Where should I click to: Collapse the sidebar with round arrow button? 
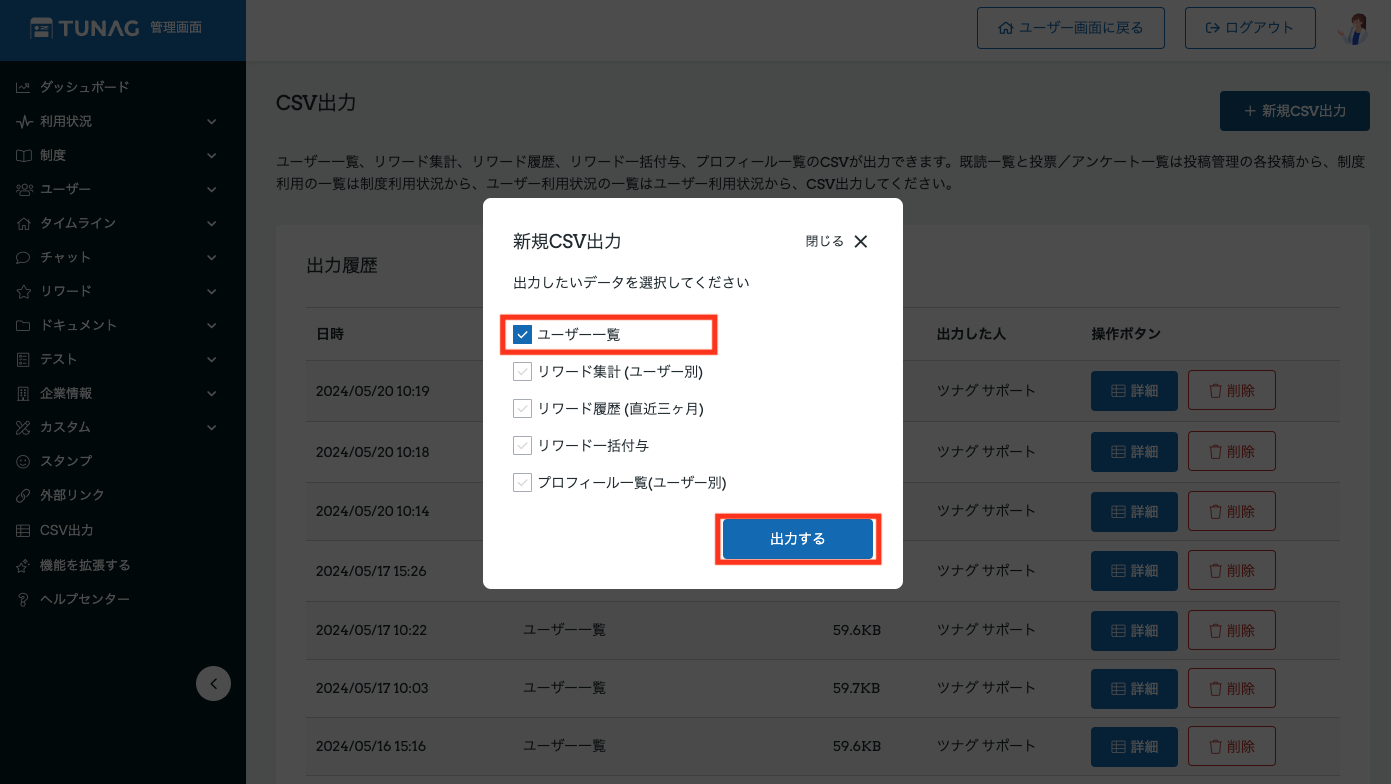click(213, 683)
